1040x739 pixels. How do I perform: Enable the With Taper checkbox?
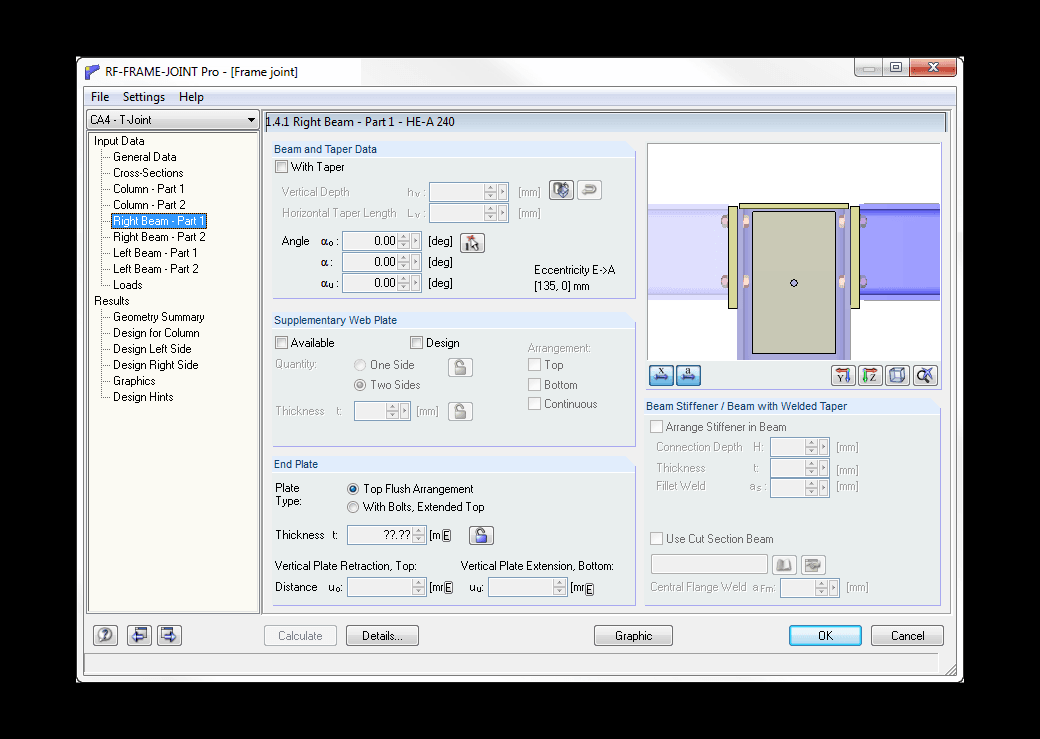[282, 167]
